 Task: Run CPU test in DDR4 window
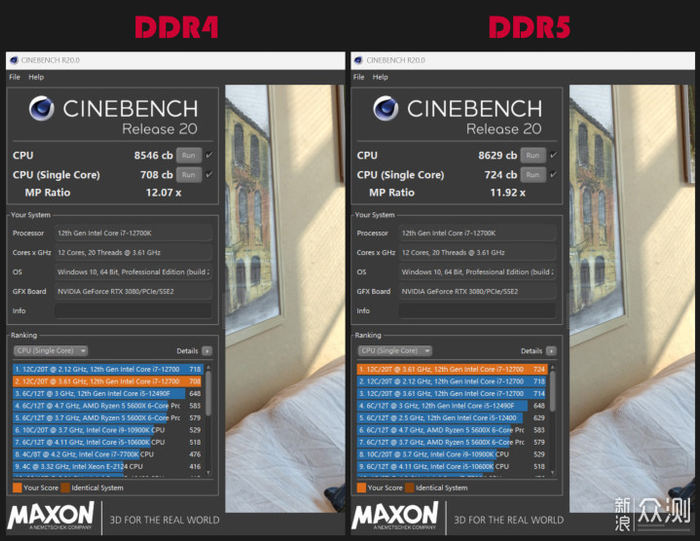tap(189, 155)
